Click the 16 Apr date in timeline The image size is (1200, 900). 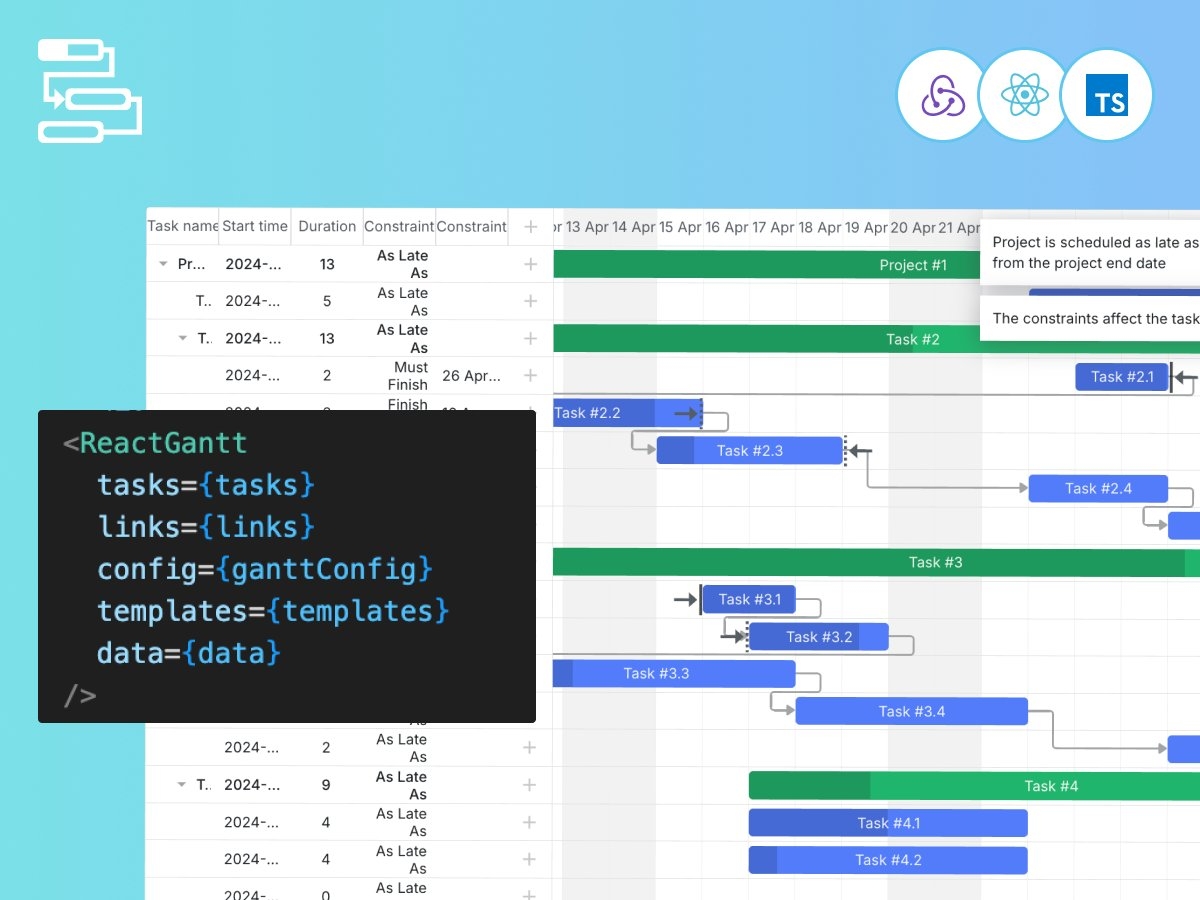coord(726,228)
